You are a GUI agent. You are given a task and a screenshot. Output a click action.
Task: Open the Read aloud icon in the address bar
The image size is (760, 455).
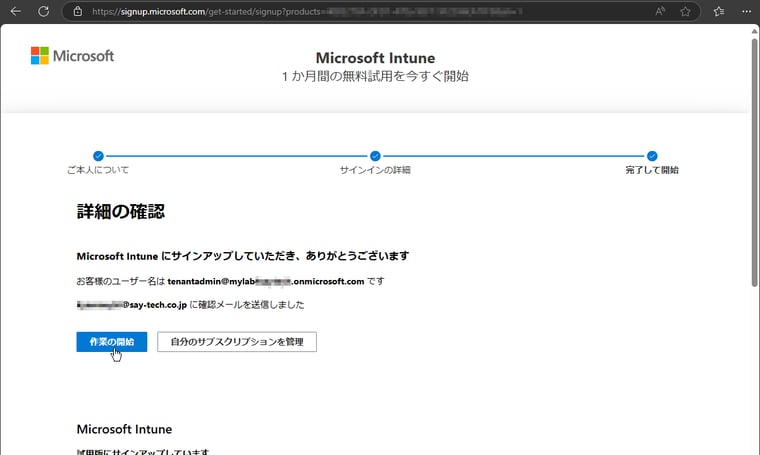click(660, 11)
